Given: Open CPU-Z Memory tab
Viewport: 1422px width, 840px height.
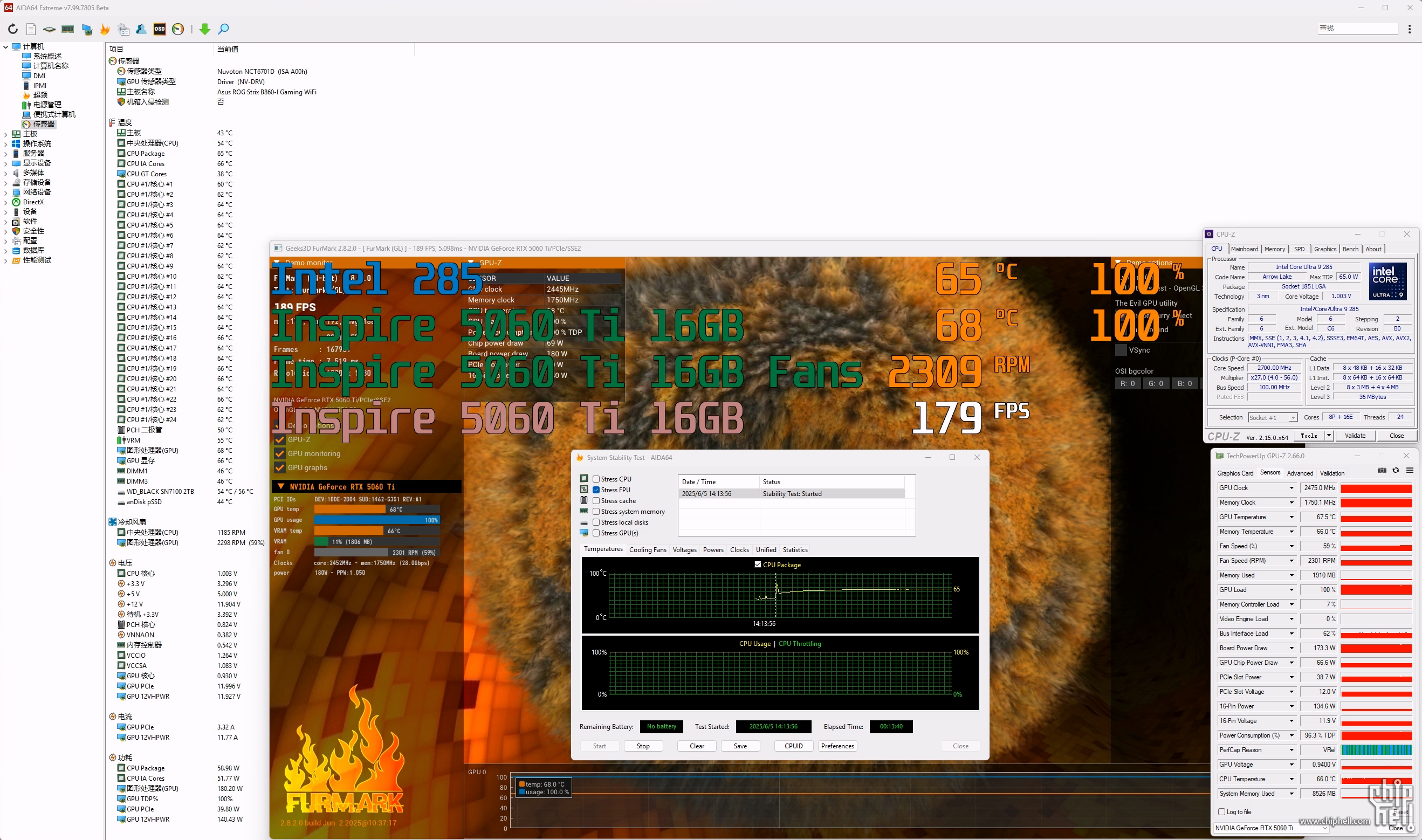Looking at the screenshot, I should [1274, 249].
